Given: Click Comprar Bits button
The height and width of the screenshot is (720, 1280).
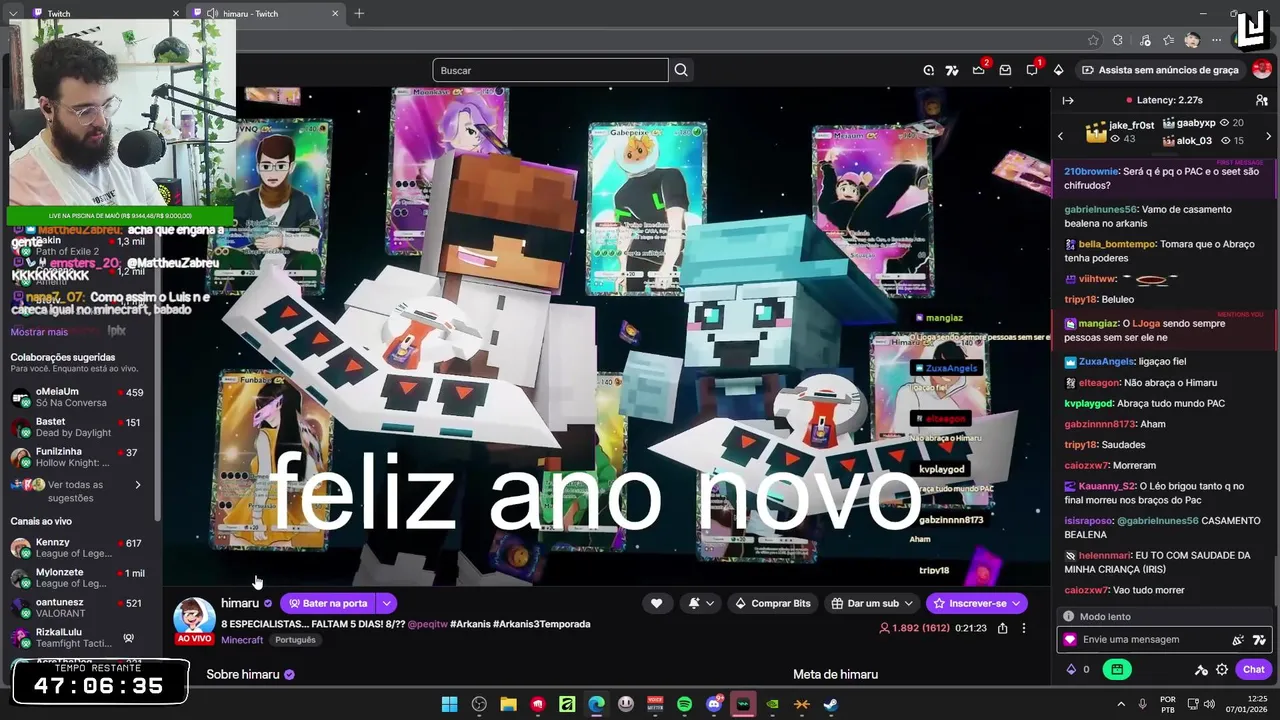Looking at the screenshot, I should pyautogui.click(x=772, y=603).
